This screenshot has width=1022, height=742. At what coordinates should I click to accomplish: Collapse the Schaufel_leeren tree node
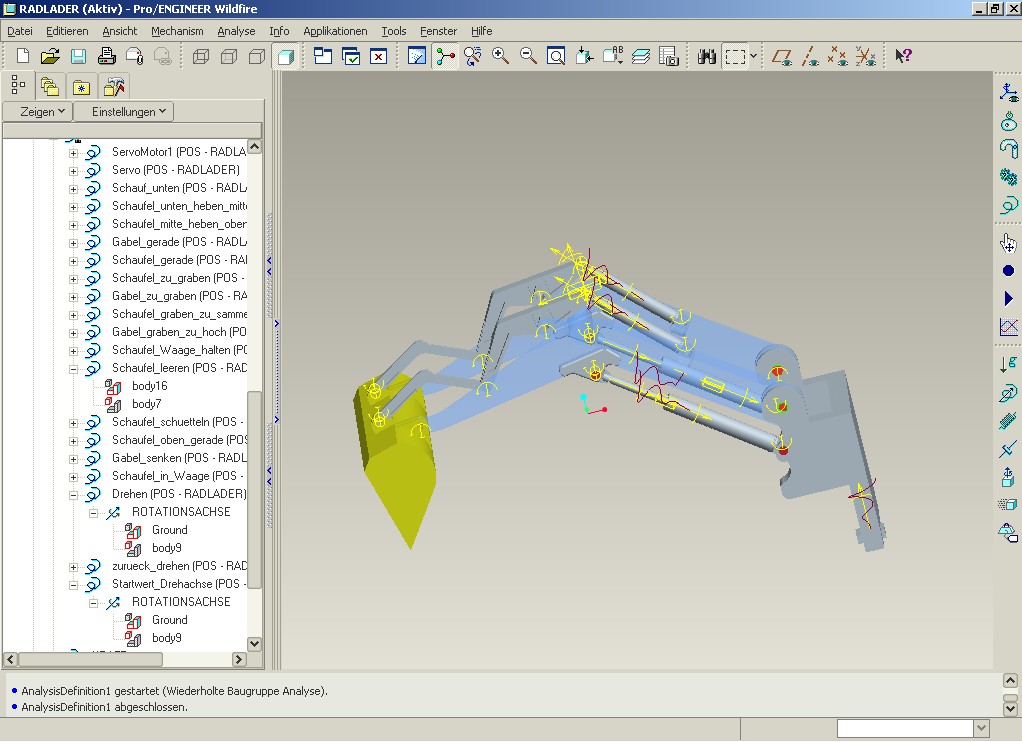[x=73, y=368]
